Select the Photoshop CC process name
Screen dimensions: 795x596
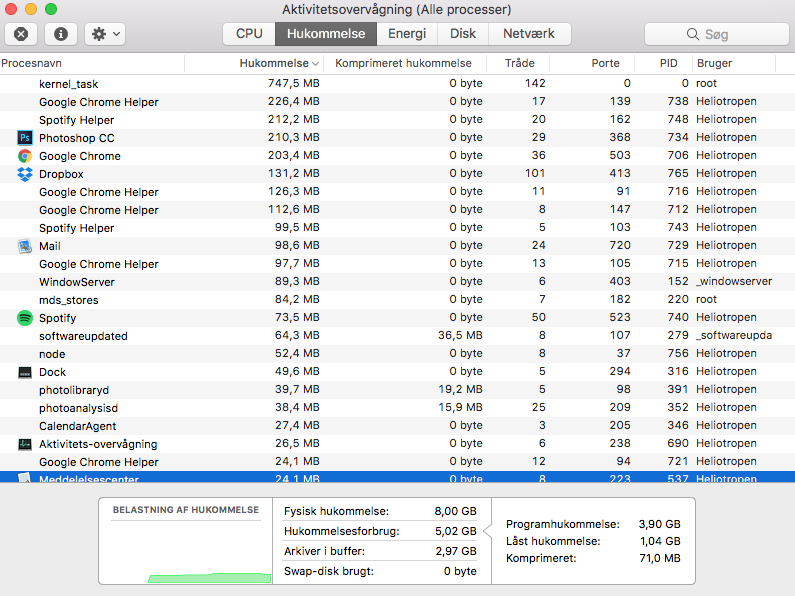click(x=77, y=138)
